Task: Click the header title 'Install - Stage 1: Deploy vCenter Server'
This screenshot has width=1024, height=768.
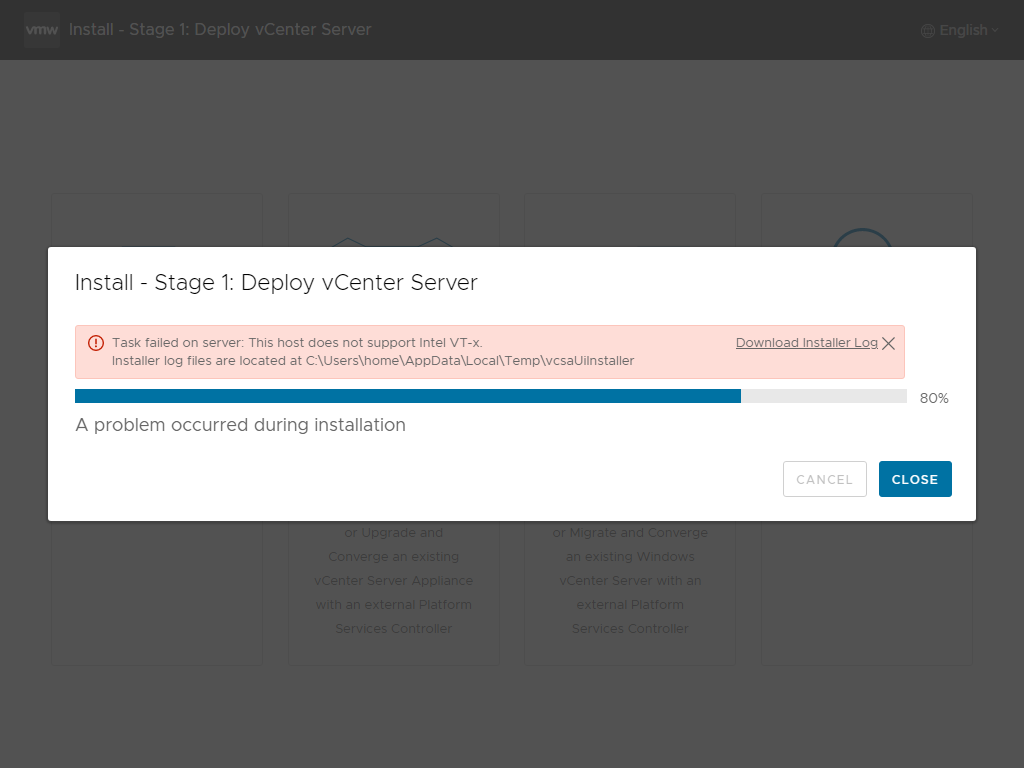Action: coord(220,29)
